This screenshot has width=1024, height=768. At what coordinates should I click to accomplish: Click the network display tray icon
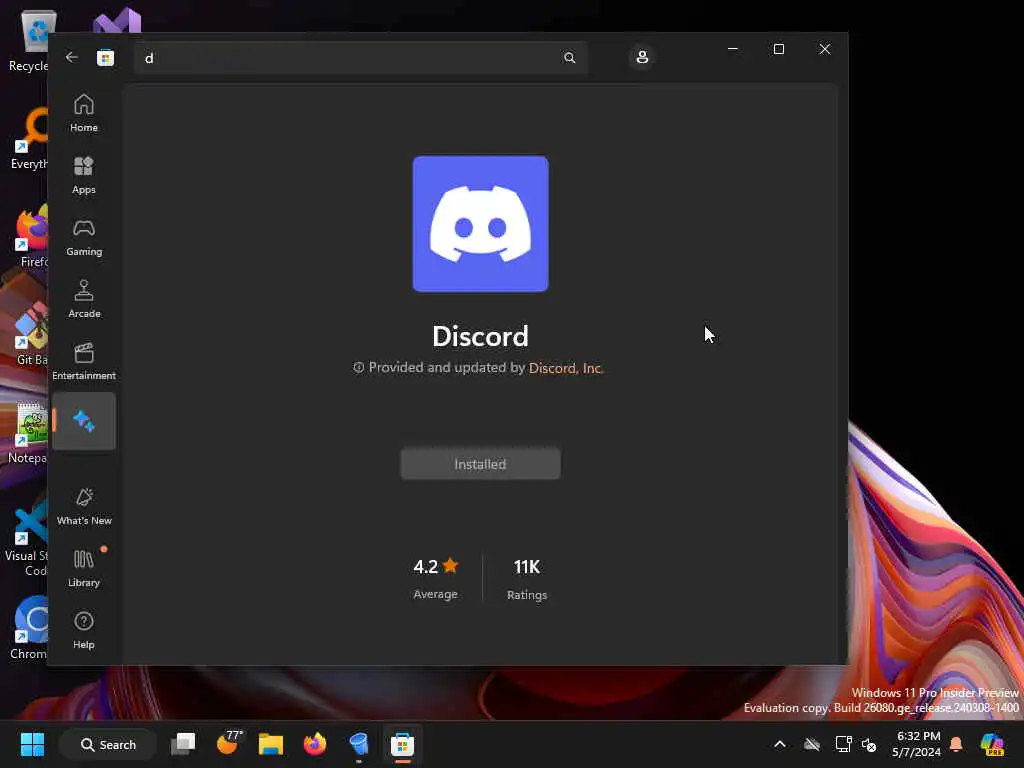[843, 744]
